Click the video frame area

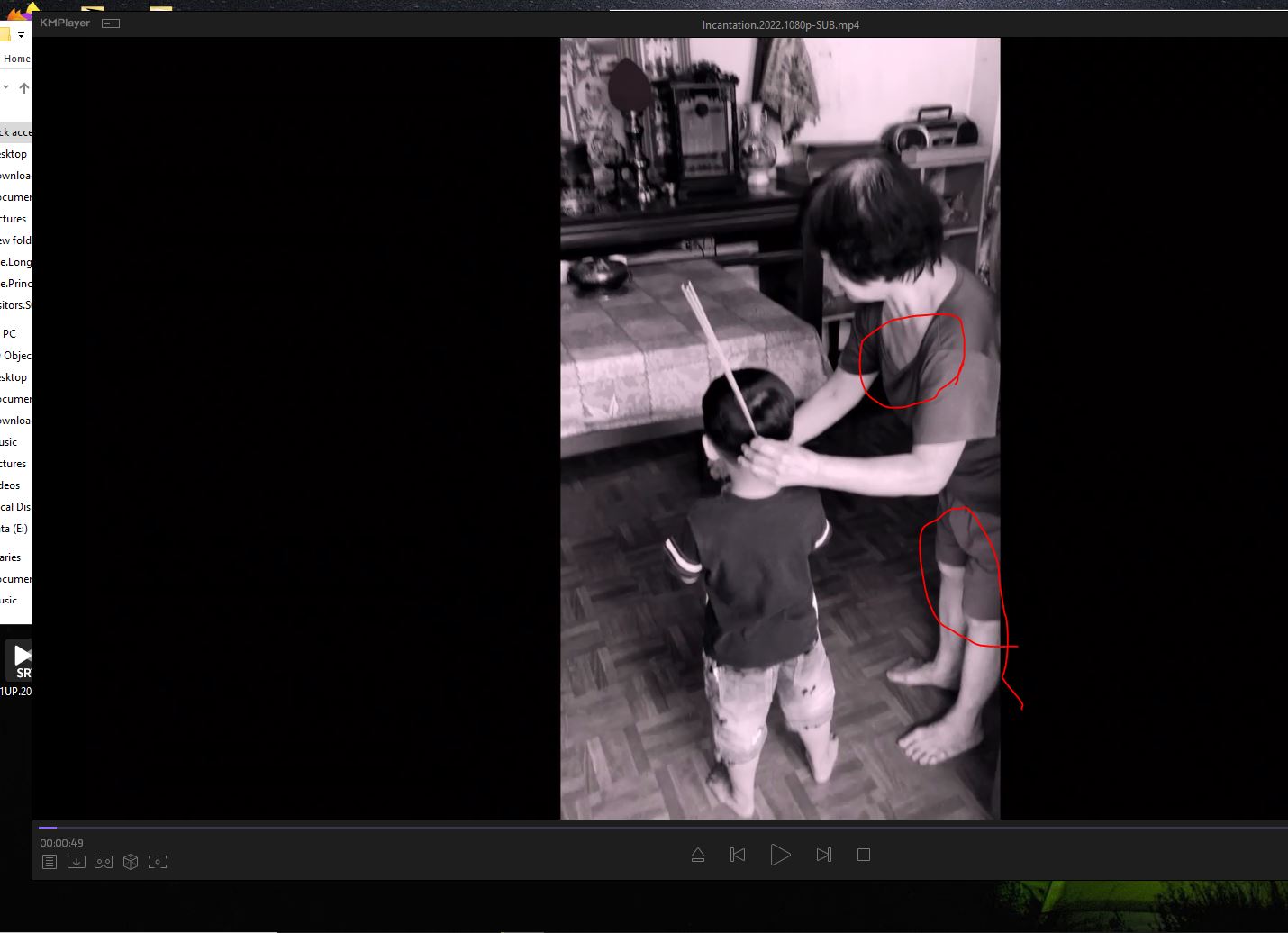tap(780, 428)
